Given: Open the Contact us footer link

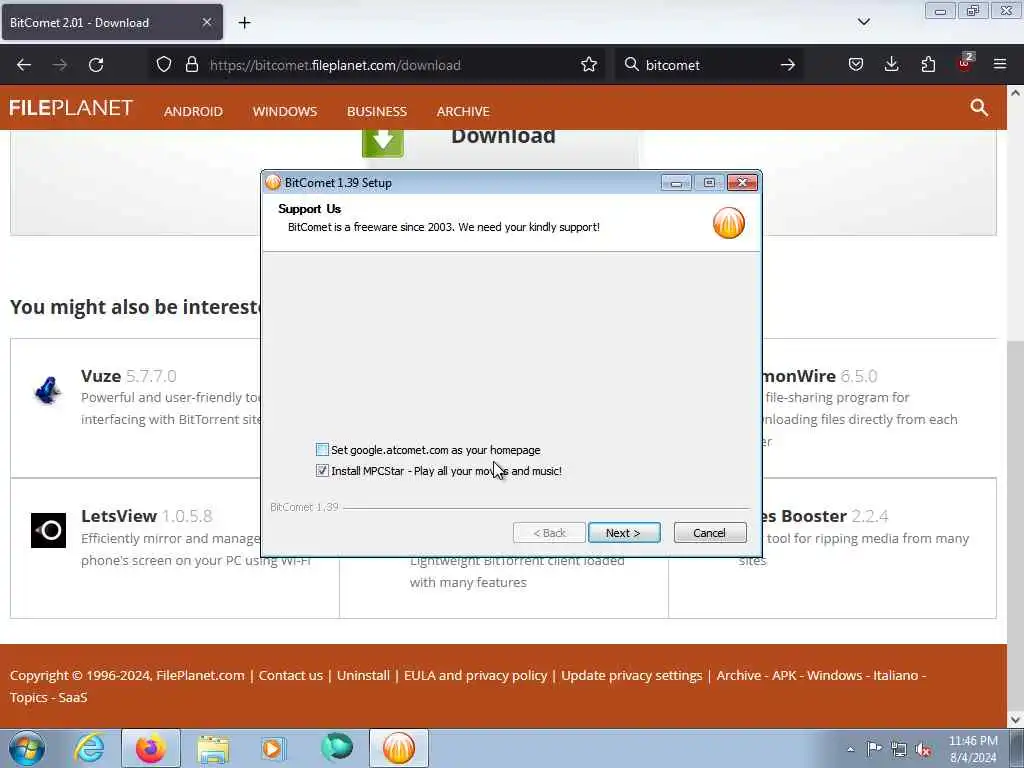Looking at the screenshot, I should coord(291,675).
